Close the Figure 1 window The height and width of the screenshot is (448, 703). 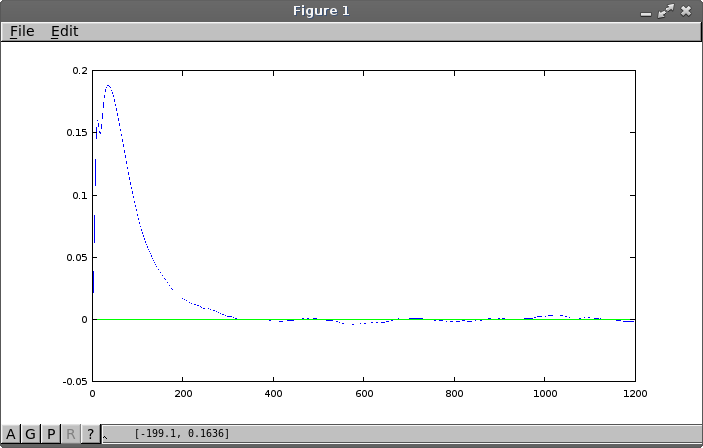coord(686,11)
